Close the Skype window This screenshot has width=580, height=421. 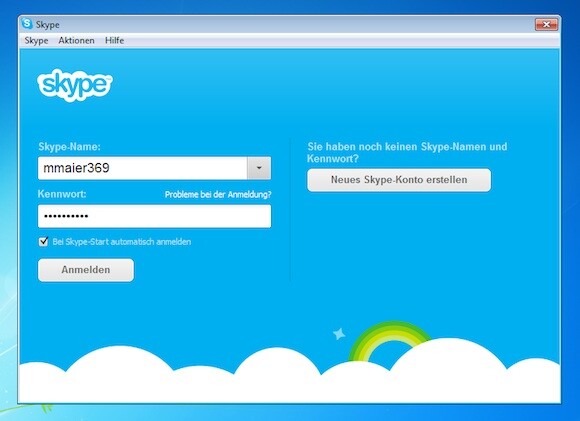tap(546, 24)
